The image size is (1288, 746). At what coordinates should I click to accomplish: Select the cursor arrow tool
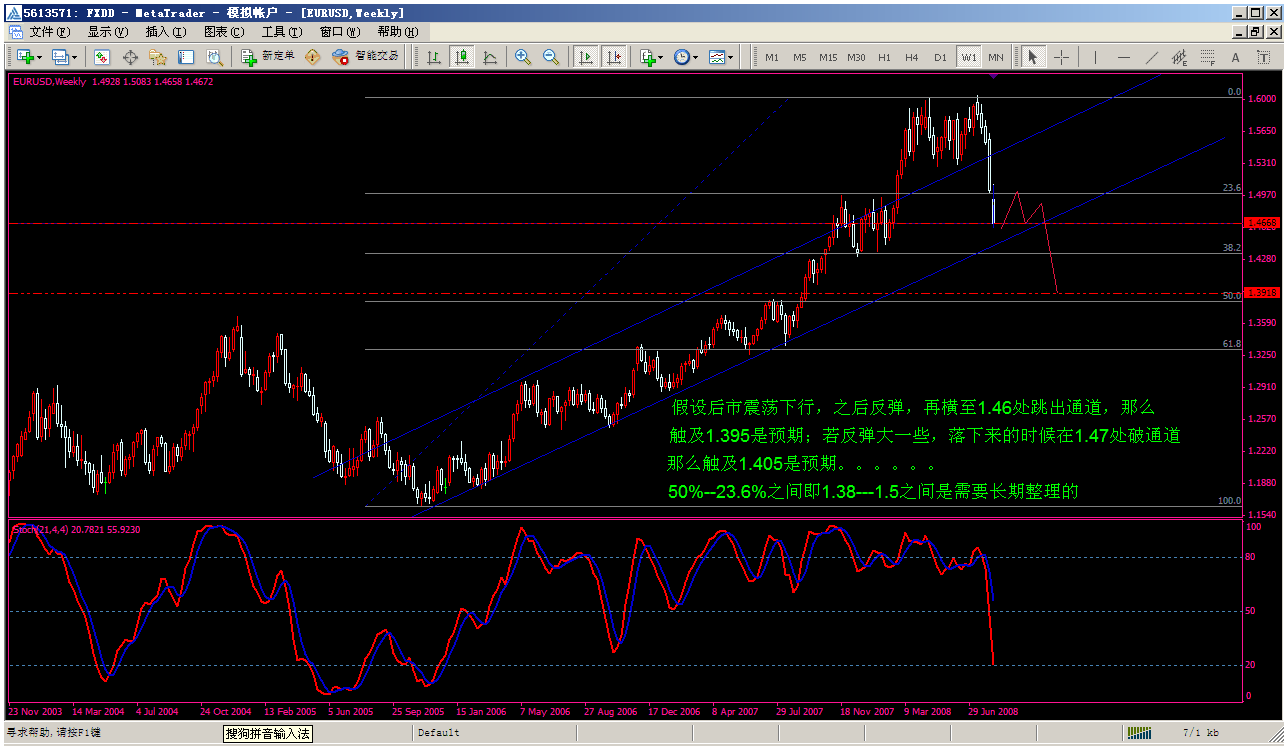click(x=1033, y=57)
